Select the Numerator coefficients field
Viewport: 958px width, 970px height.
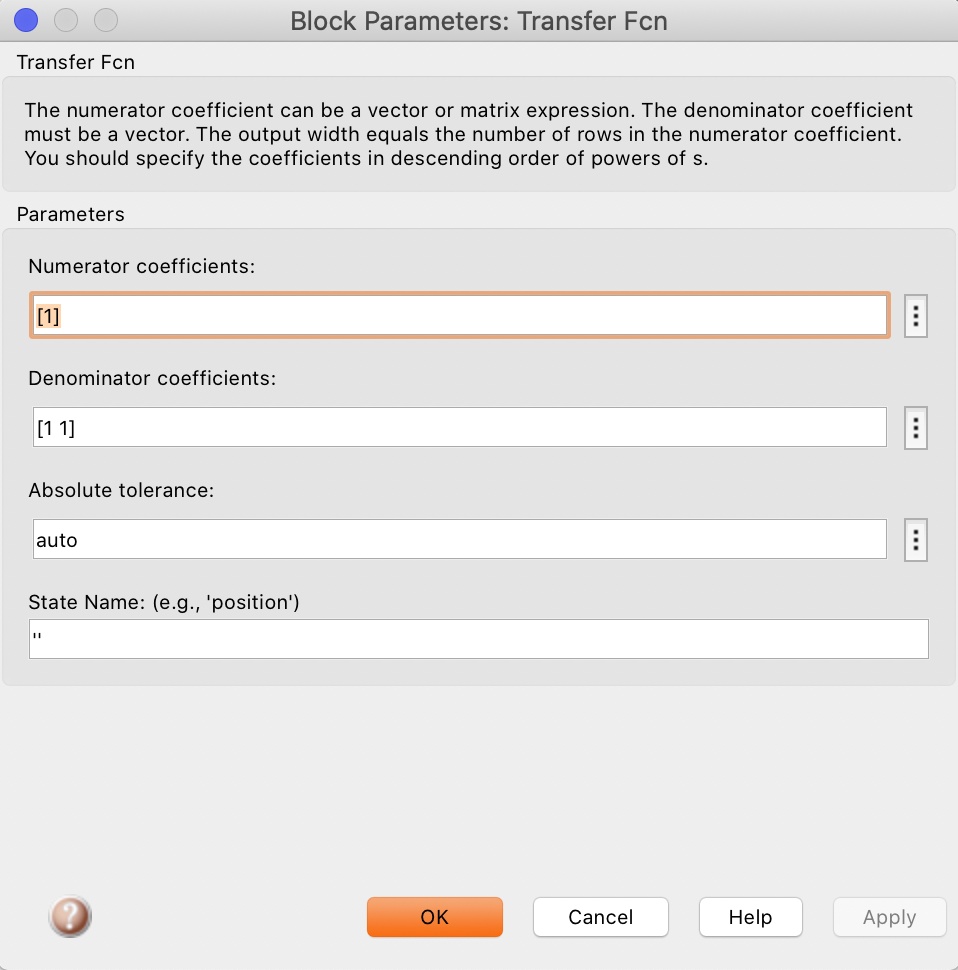pyautogui.click(x=459, y=314)
